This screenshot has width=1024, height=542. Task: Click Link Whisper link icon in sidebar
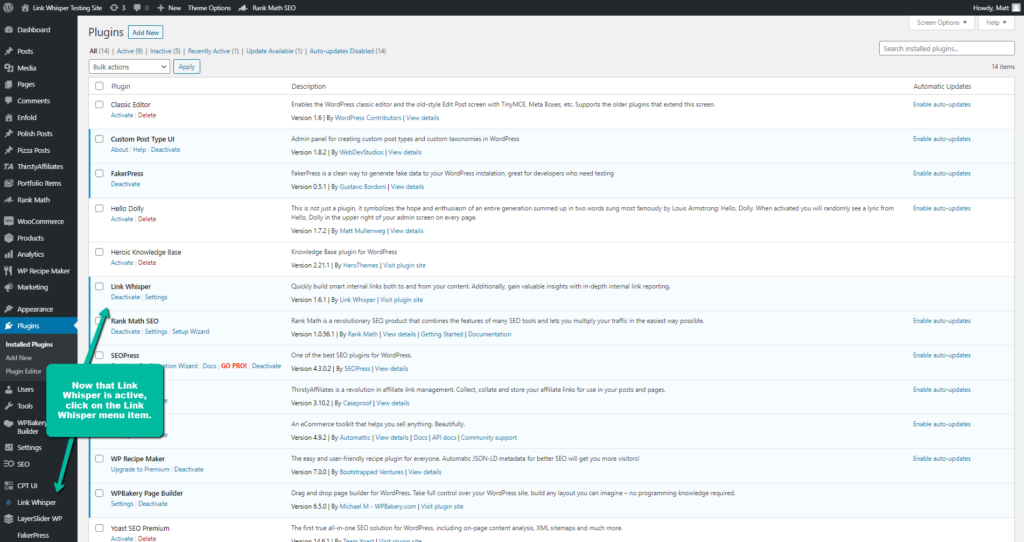pos(8,503)
